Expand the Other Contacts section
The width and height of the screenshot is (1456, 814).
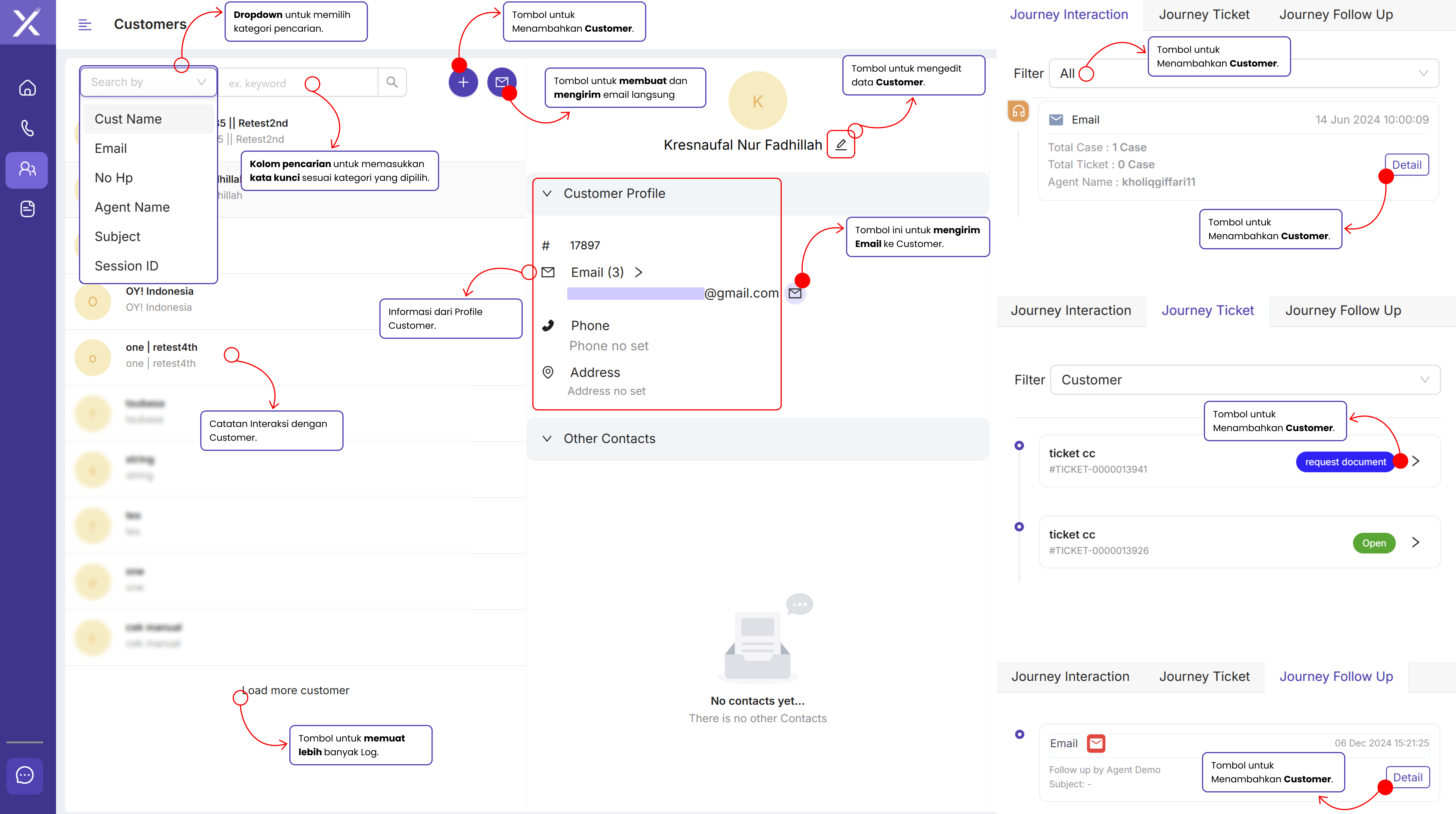point(547,439)
